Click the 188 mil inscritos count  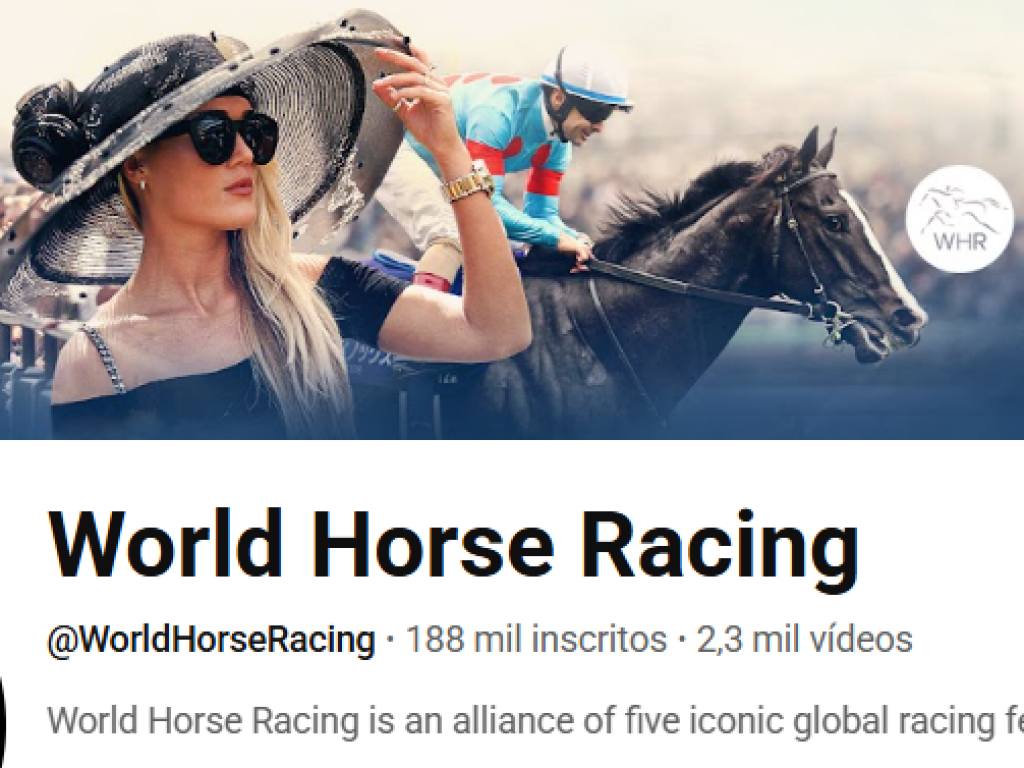tap(537, 639)
